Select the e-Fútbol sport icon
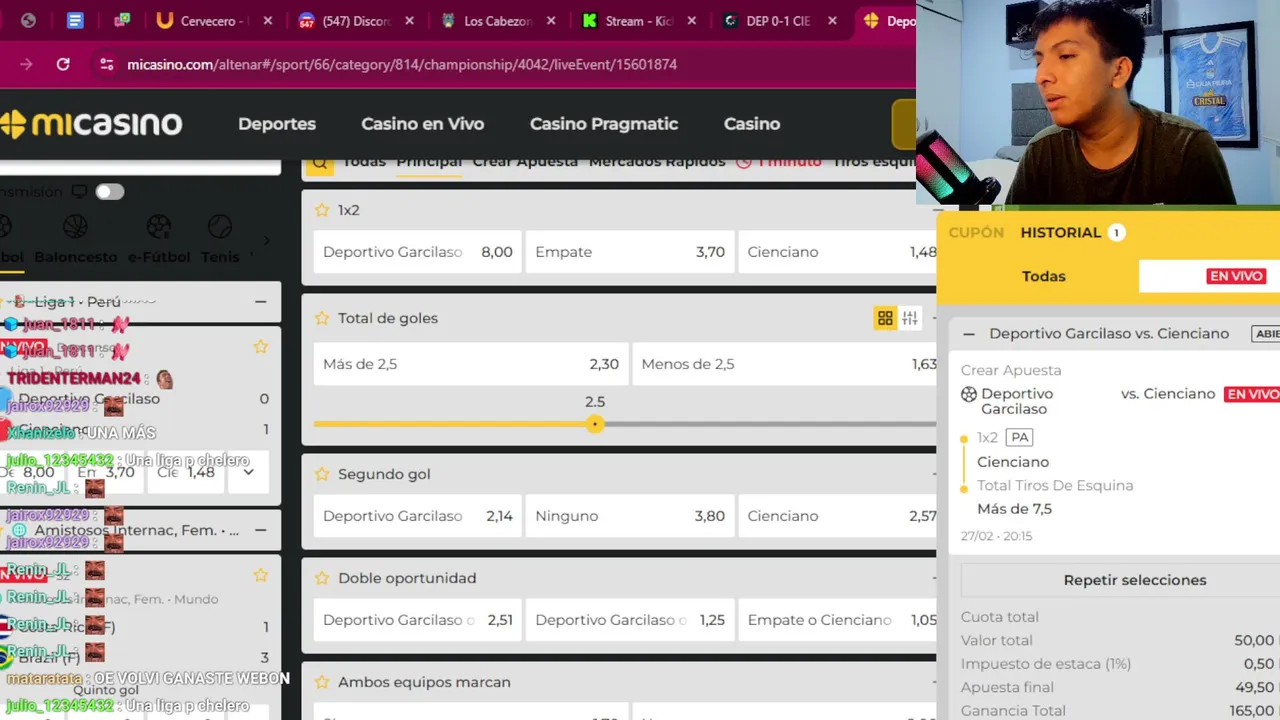 (158, 227)
